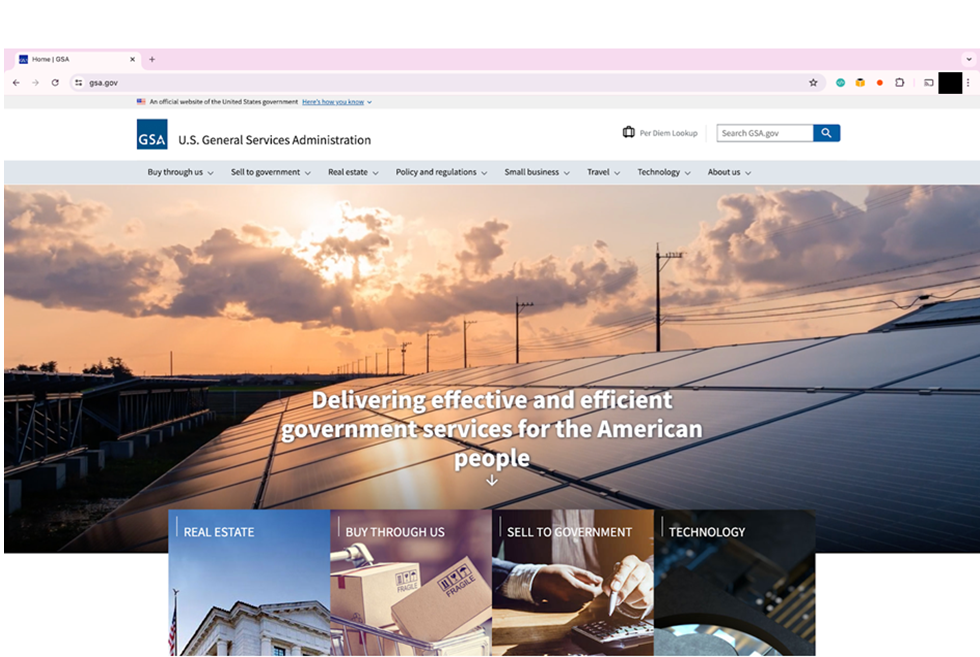Bookmark this page with the star icon
The width and height of the screenshot is (980, 657).
click(813, 83)
